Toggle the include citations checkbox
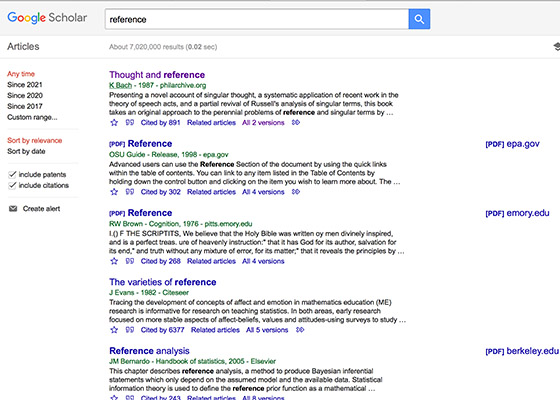The width and height of the screenshot is (560, 400). point(12,185)
